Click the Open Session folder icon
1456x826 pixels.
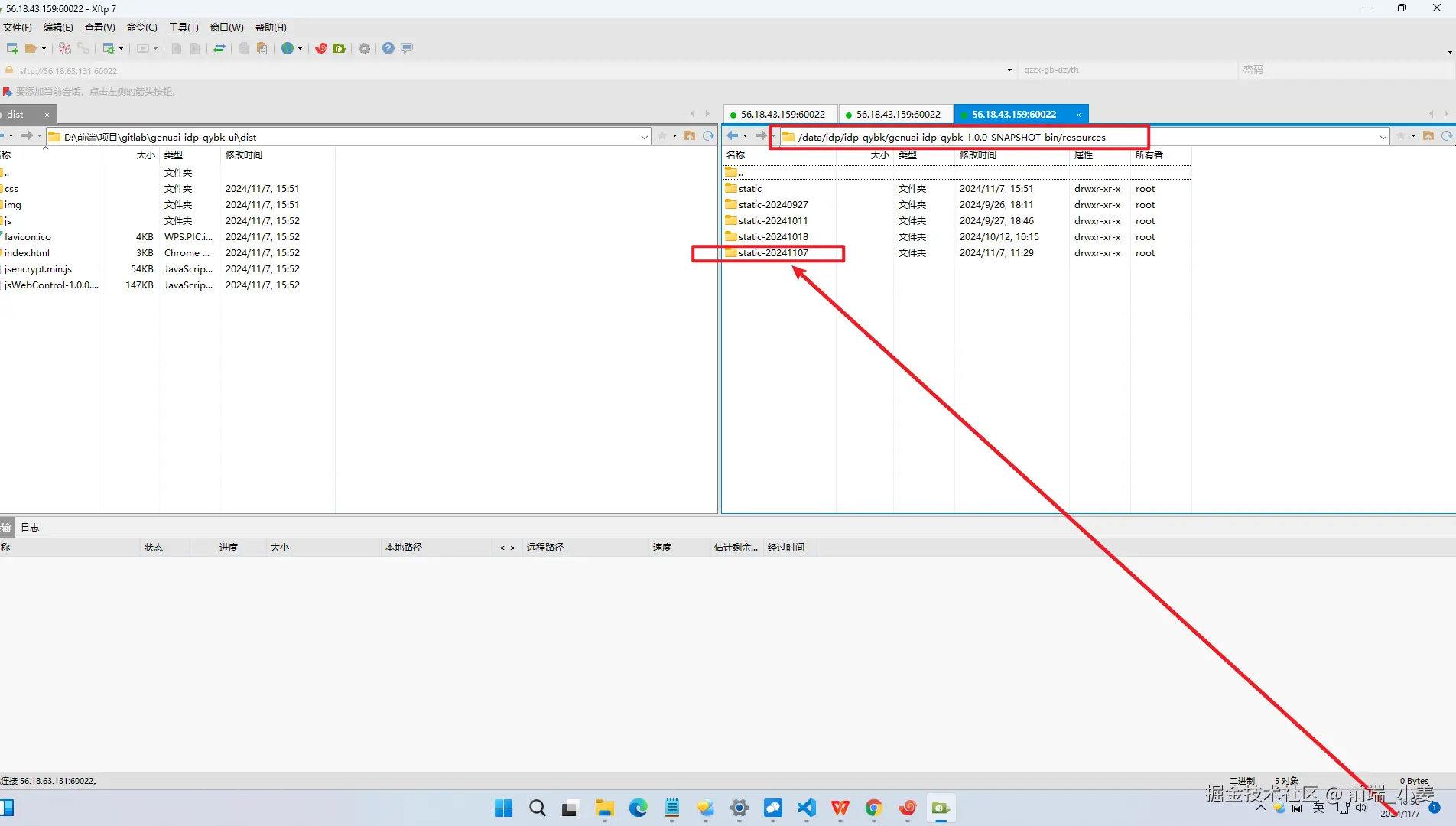coord(31,48)
